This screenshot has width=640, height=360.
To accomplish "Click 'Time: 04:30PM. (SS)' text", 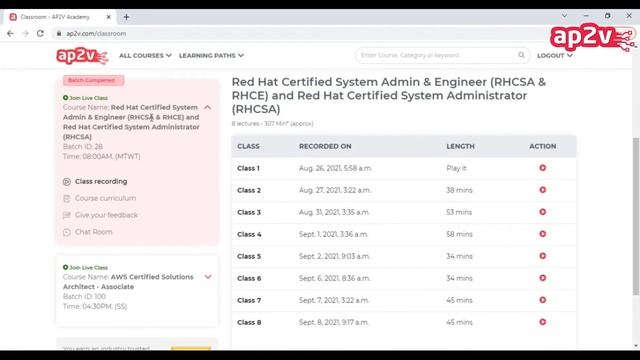I will (95, 306).
